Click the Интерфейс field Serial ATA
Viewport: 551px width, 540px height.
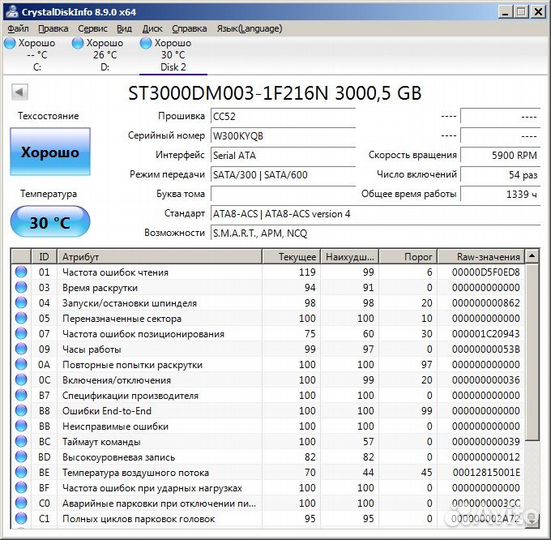[283, 155]
